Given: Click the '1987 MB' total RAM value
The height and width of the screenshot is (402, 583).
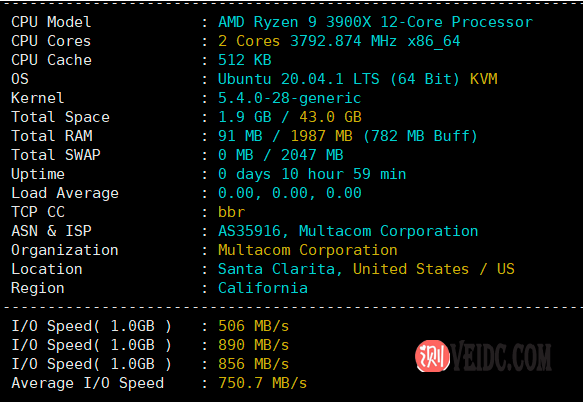Looking at the screenshot, I should coord(321,136).
